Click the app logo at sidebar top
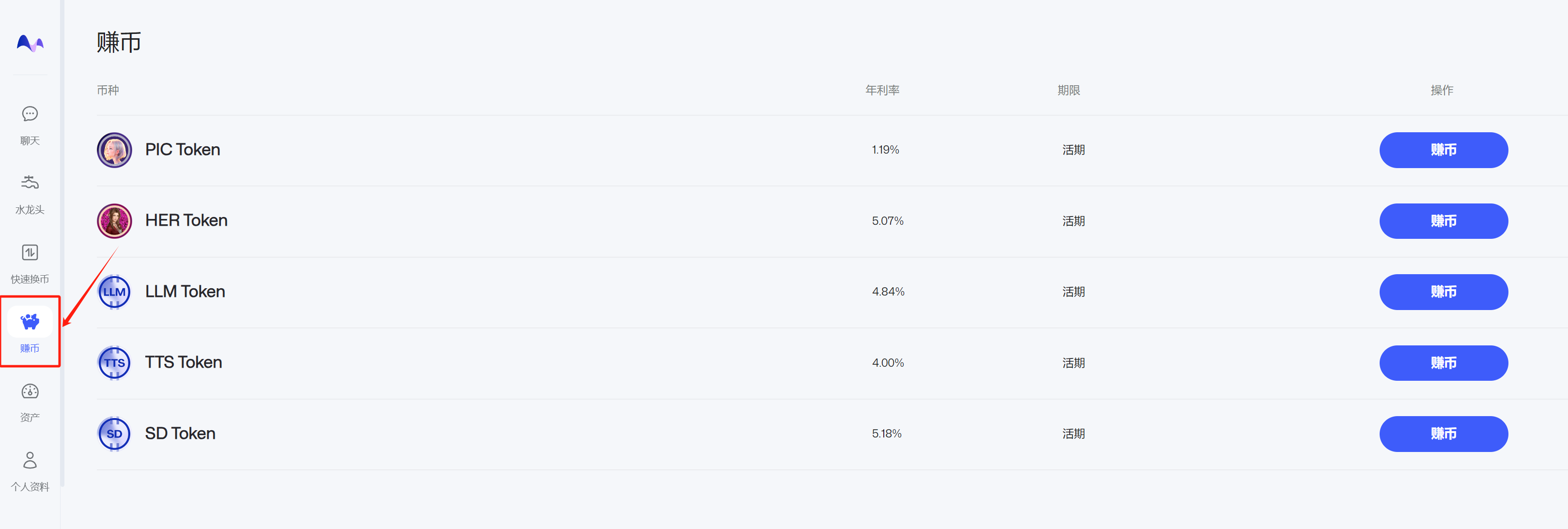Screen dimensions: 1568x529 30,43
